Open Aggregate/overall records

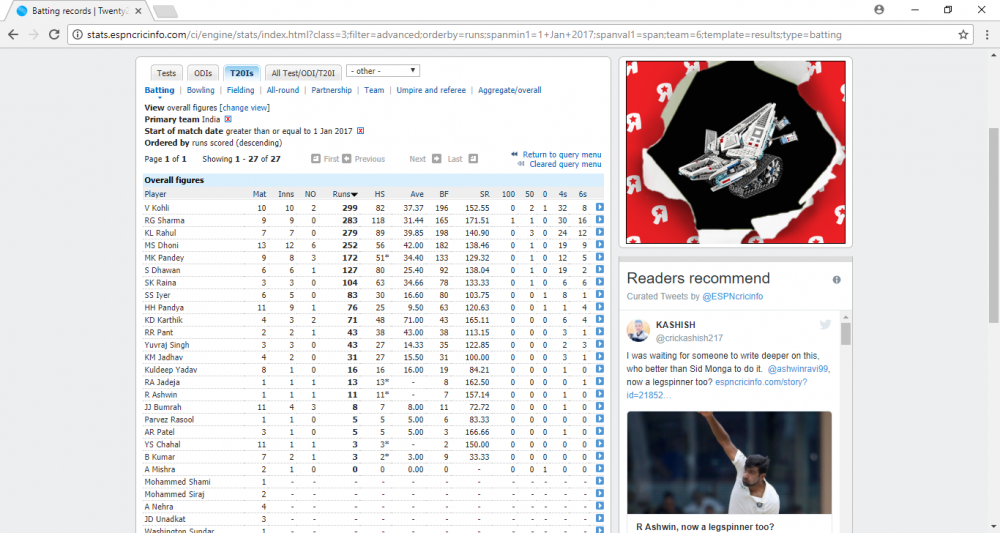tap(510, 91)
